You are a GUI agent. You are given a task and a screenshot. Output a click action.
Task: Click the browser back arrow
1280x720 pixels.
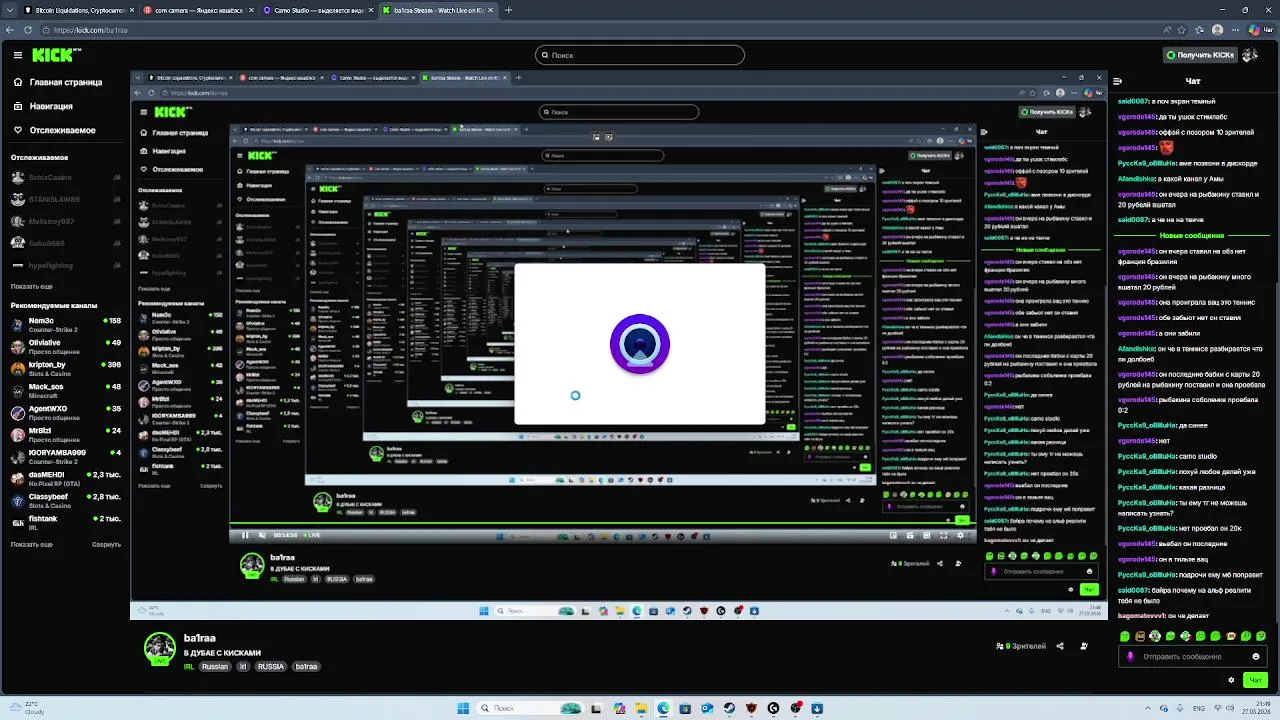[11, 30]
